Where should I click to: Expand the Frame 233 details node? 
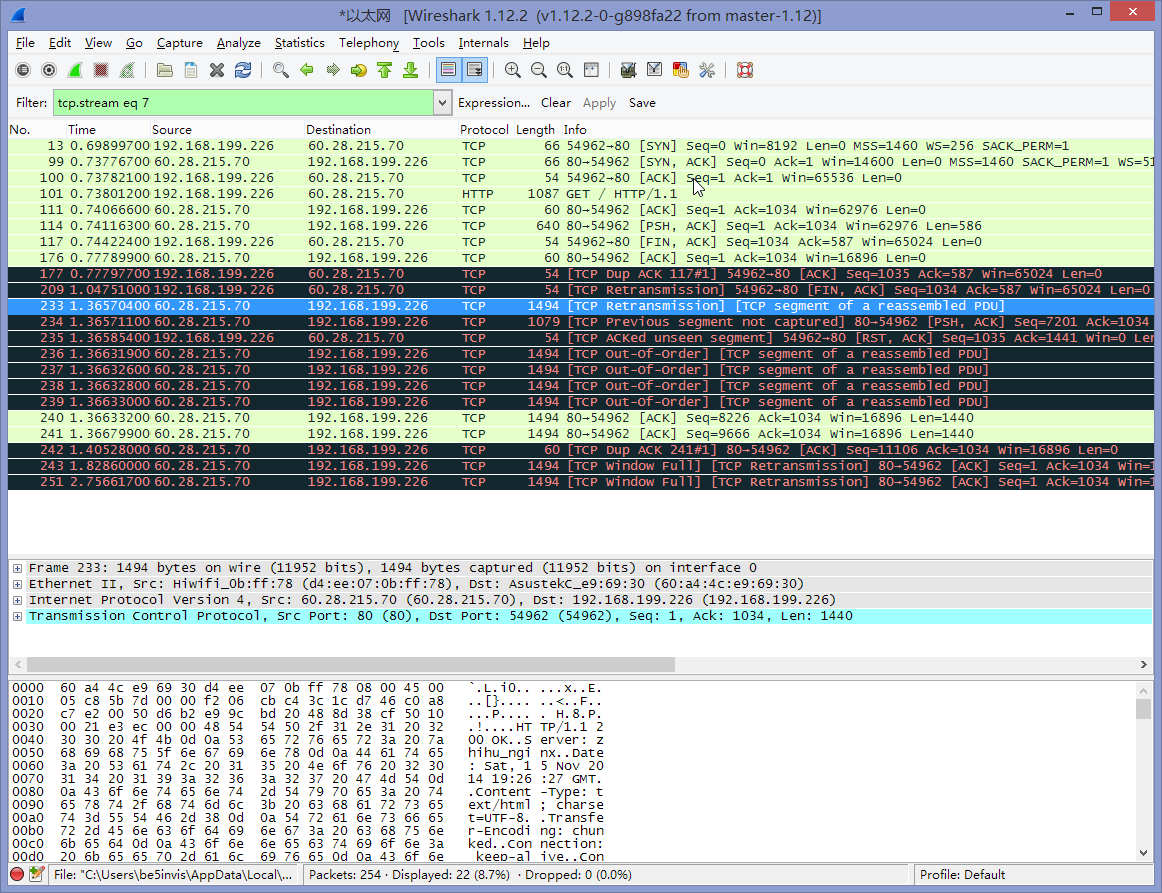click(x=17, y=568)
